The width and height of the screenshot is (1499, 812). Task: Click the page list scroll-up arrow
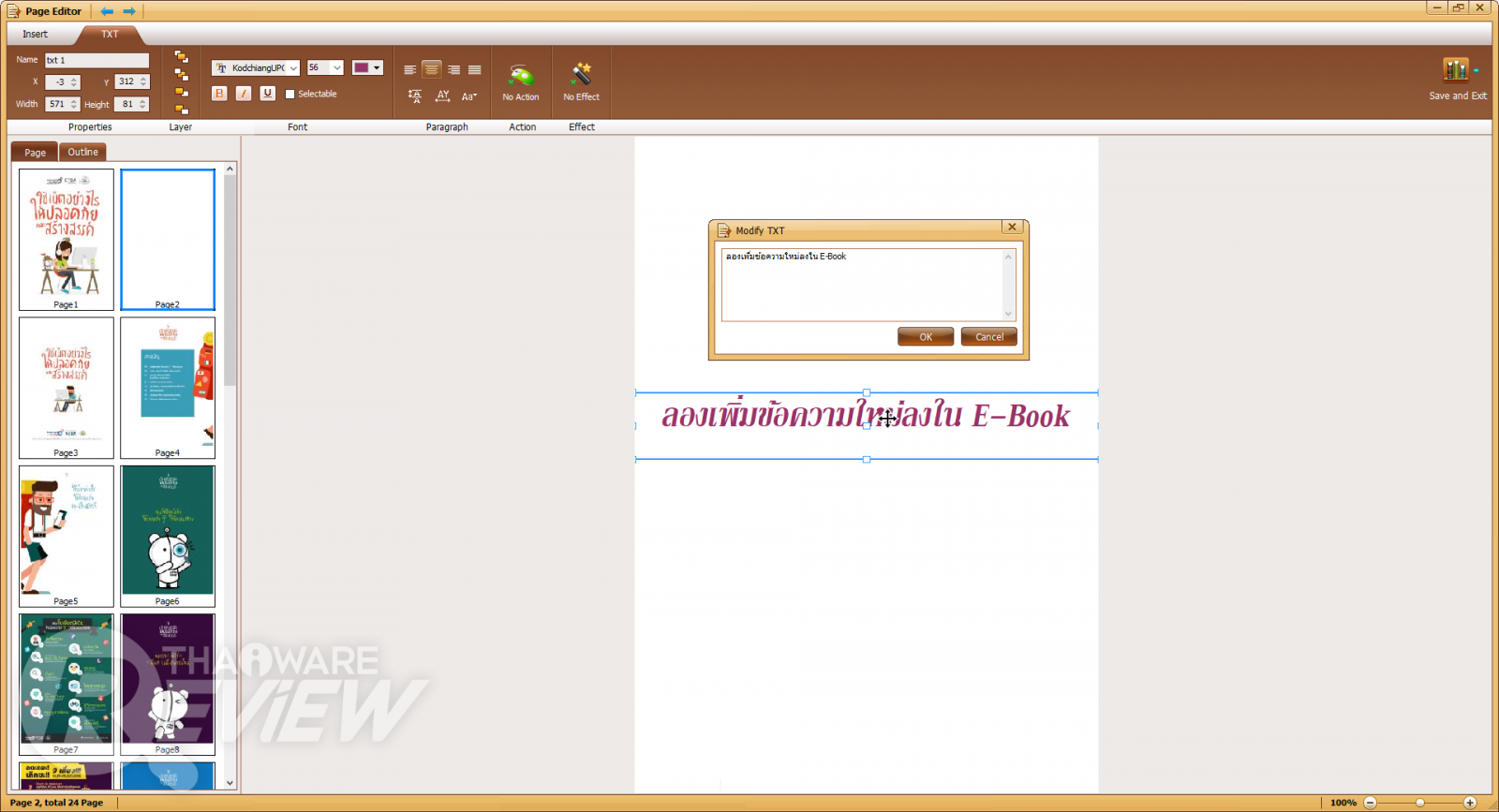click(x=230, y=170)
